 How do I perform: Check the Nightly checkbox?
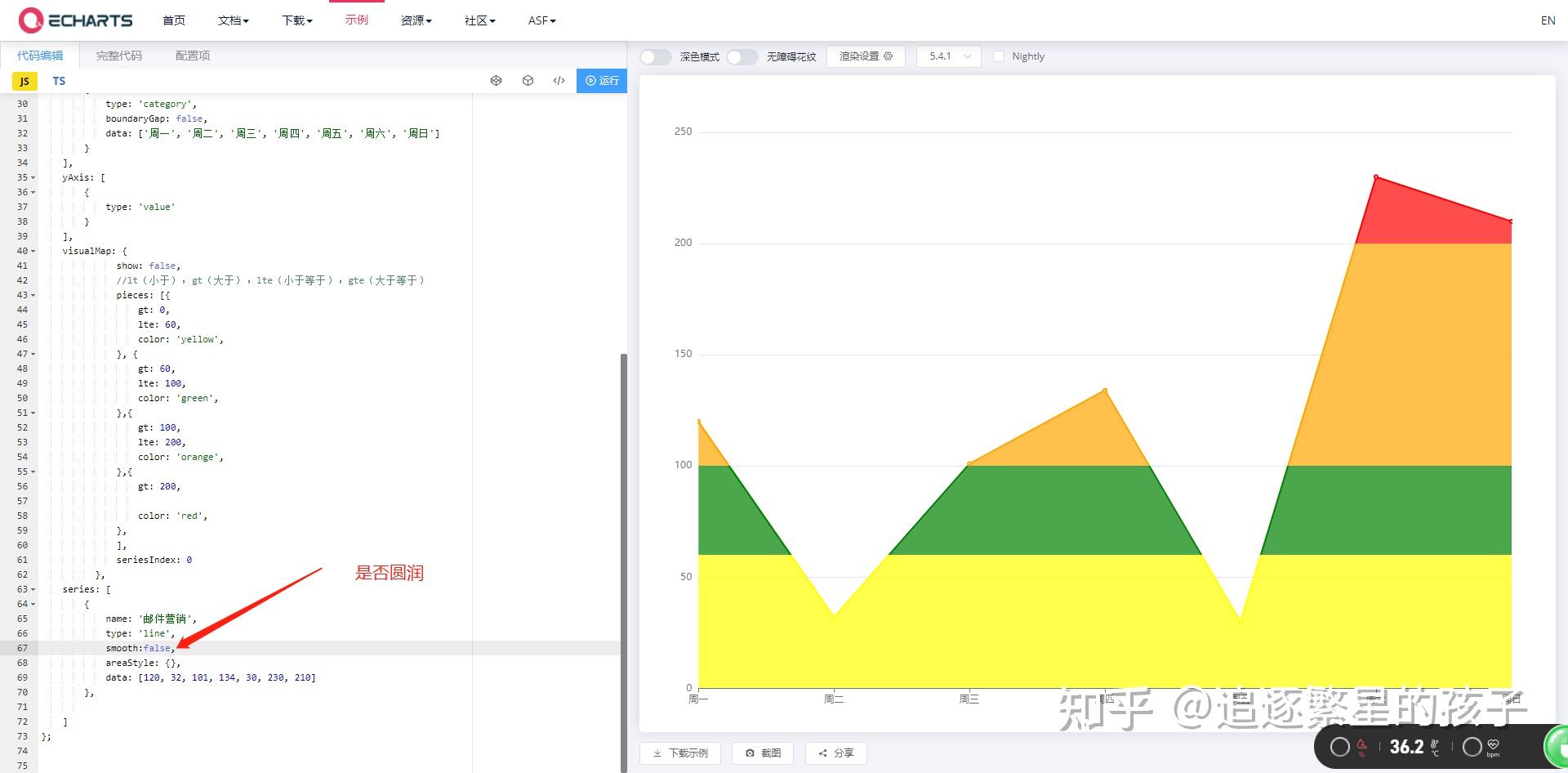tap(999, 56)
